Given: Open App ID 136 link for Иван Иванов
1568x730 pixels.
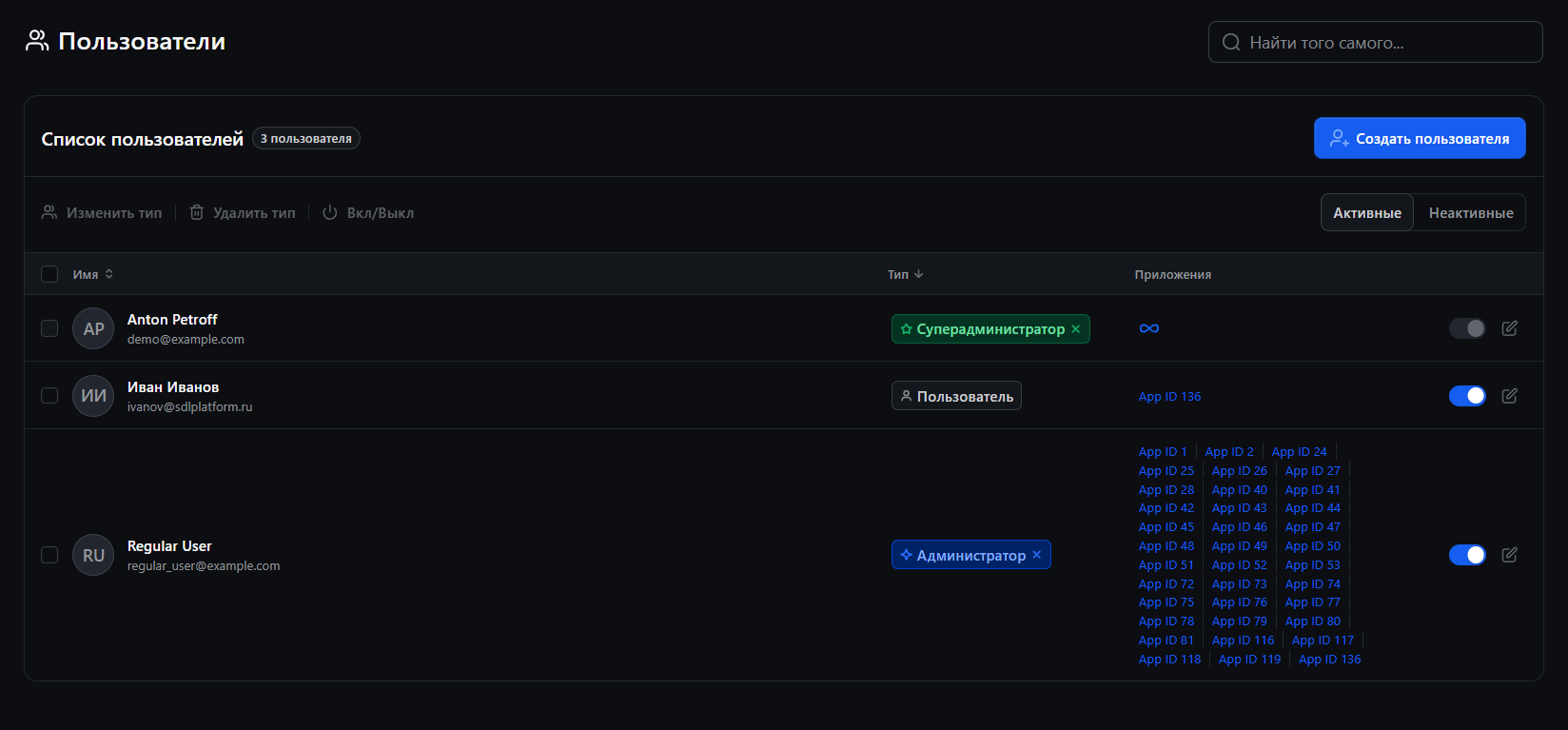Looking at the screenshot, I should click(x=1169, y=397).
